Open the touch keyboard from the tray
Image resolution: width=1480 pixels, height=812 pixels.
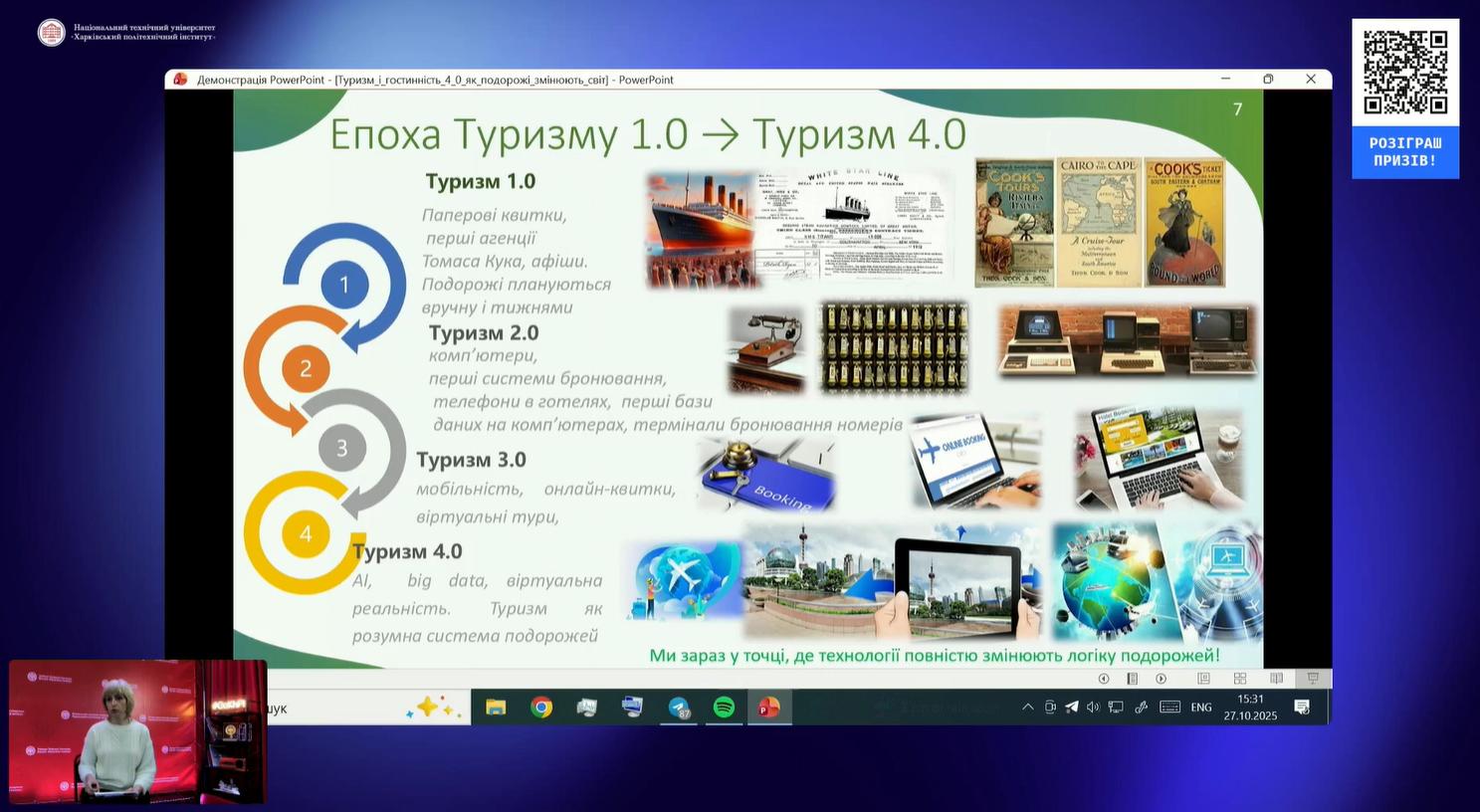pyautogui.click(x=1170, y=708)
